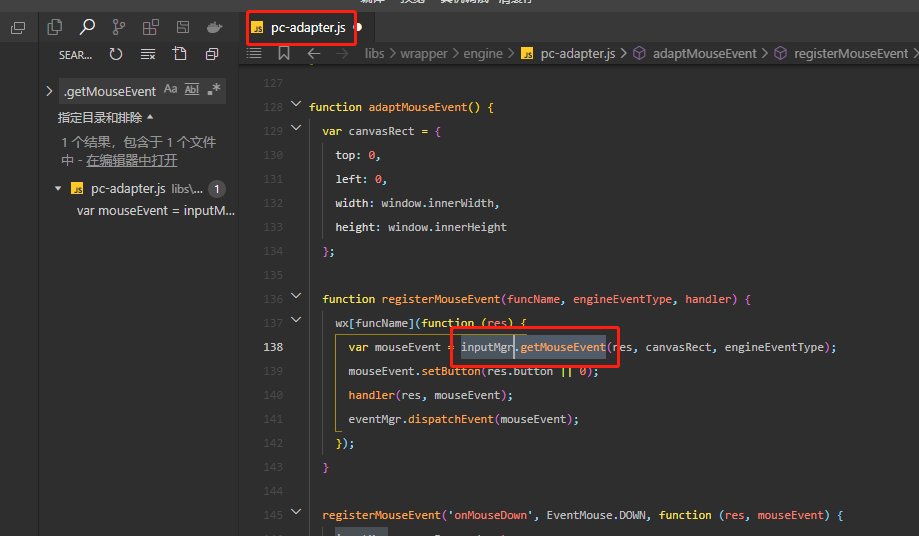Fold the wx[funcName] callback at line 137
Screen dimensions: 919x536
click(x=296, y=320)
